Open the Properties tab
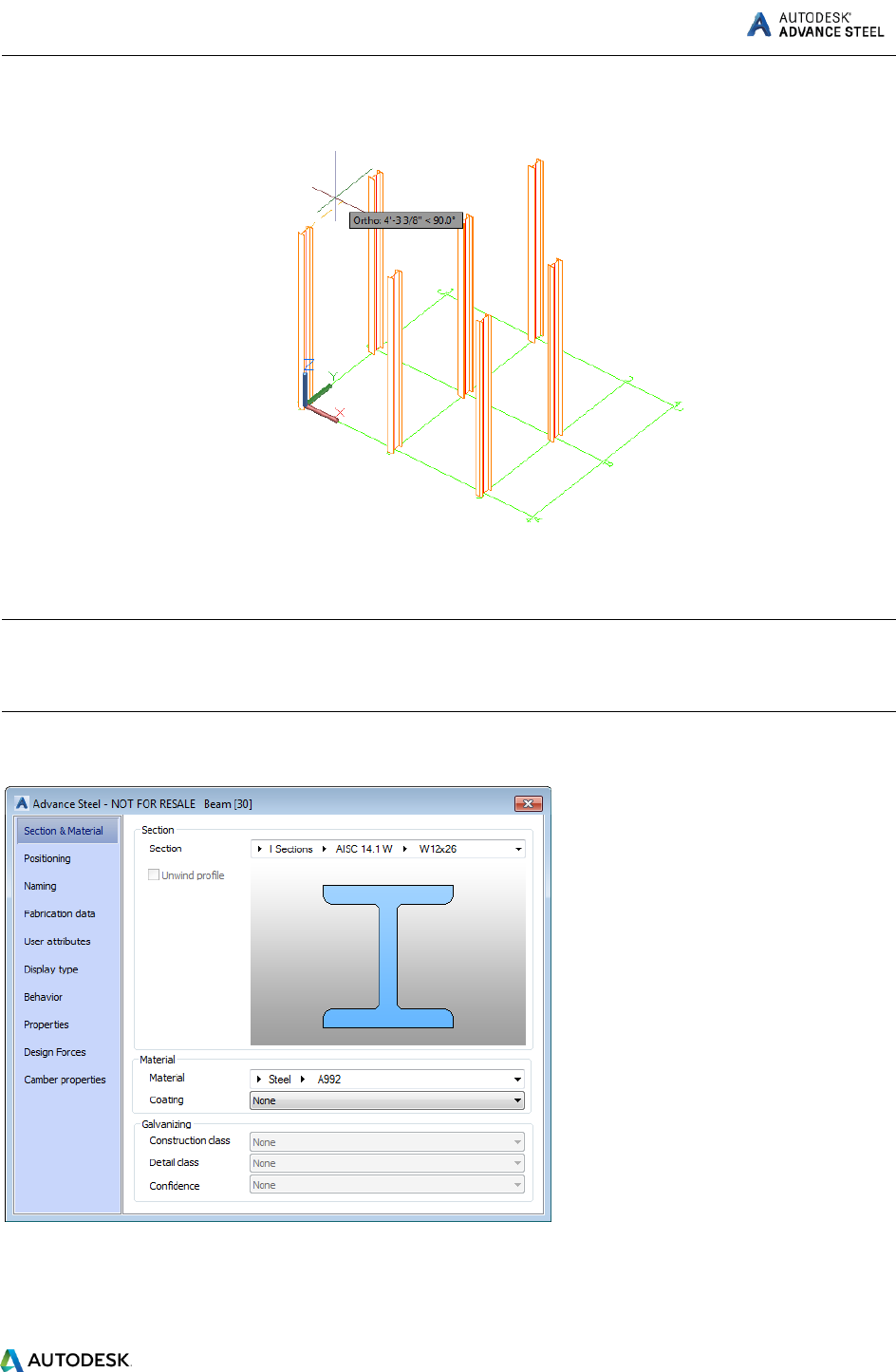896x1372 pixels. pos(47,1024)
